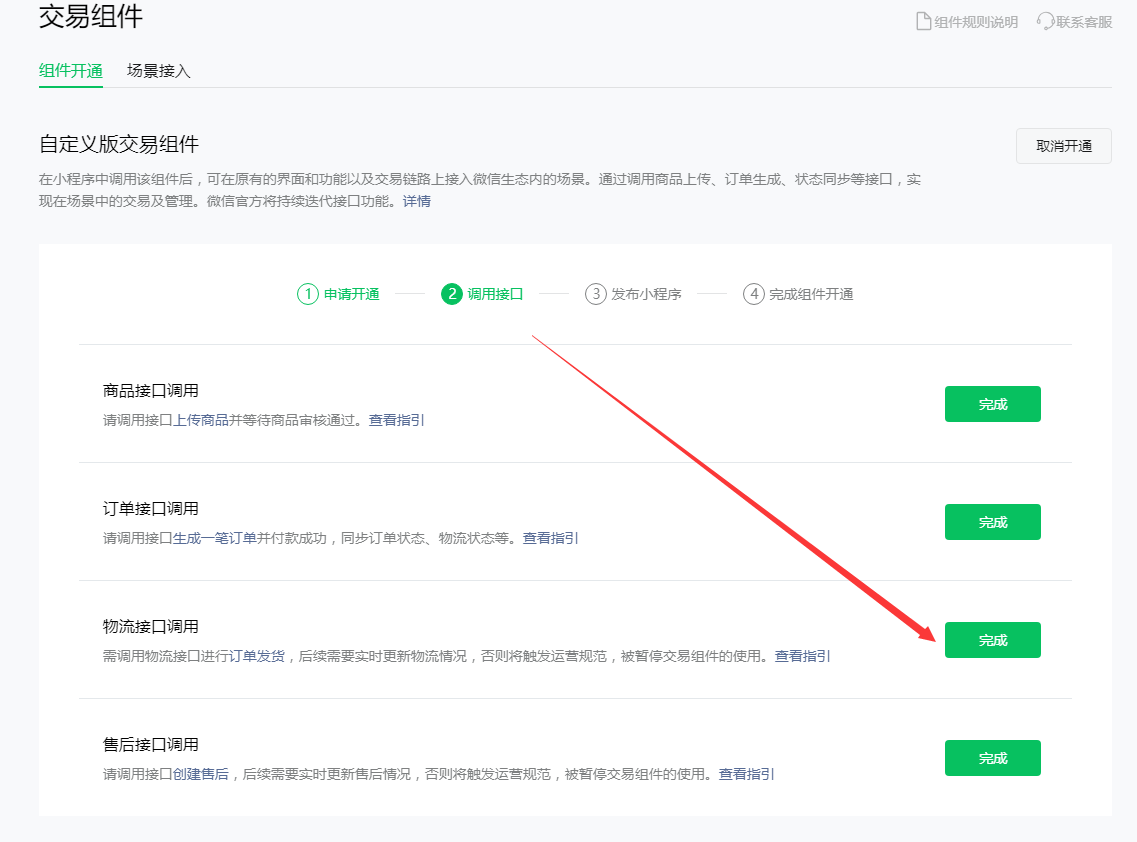The width and height of the screenshot is (1137, 842).
Task: Click 完成 for 订单接口调用
Action: 992,522
